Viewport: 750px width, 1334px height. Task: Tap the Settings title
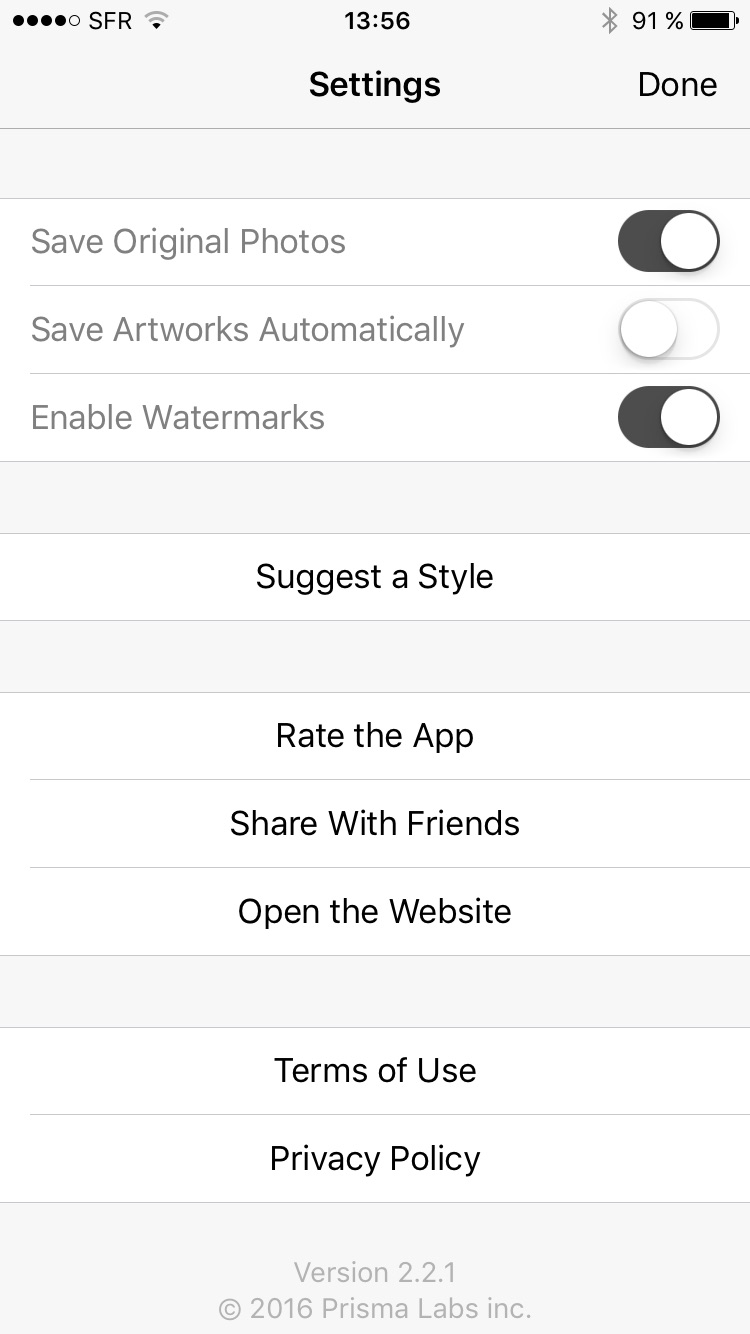click(375, 85)
